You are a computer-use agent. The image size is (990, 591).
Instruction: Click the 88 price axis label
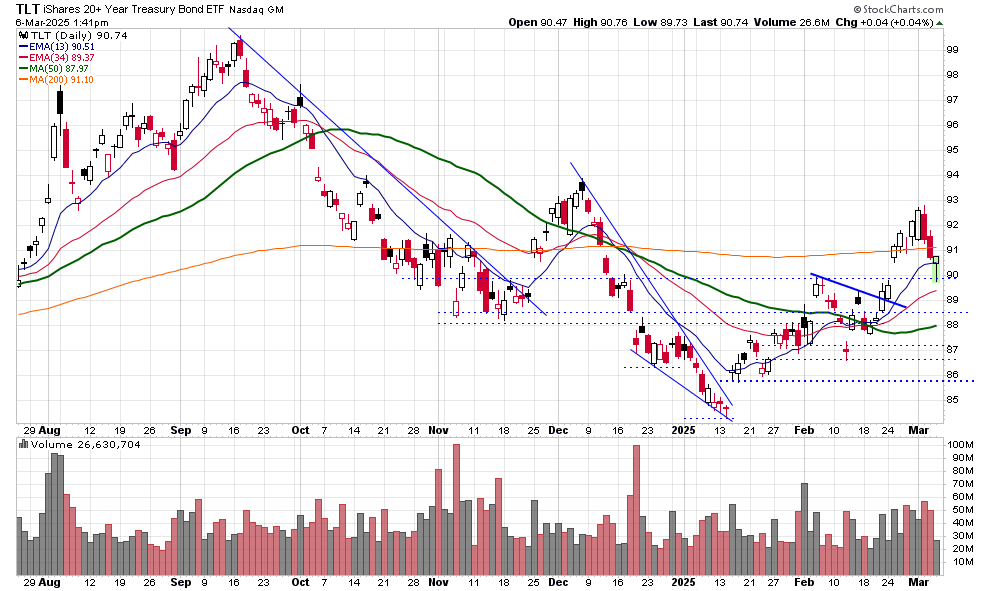(952, 325)
